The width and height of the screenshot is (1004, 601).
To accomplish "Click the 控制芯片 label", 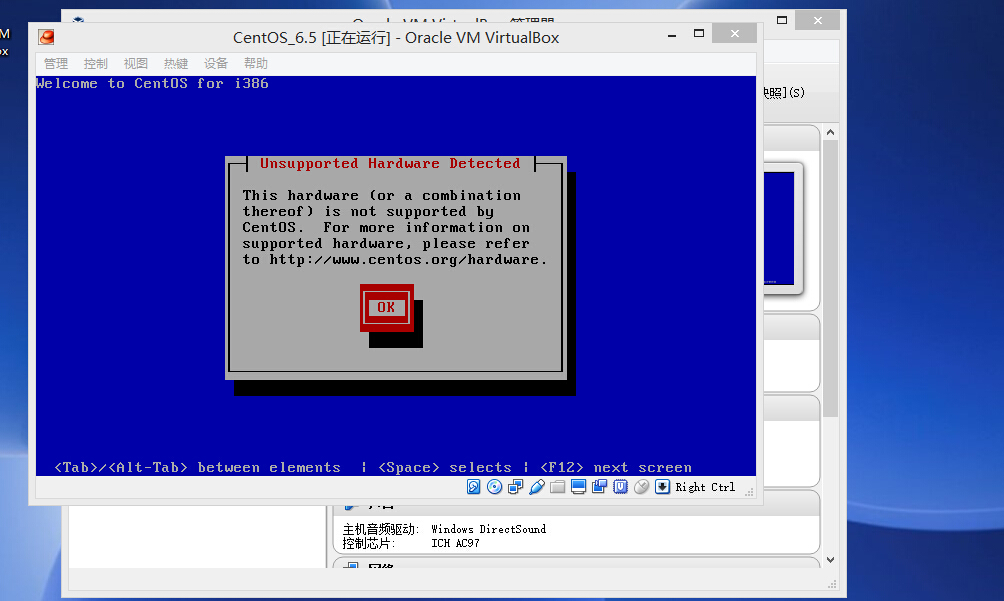I will coord(369,543).
